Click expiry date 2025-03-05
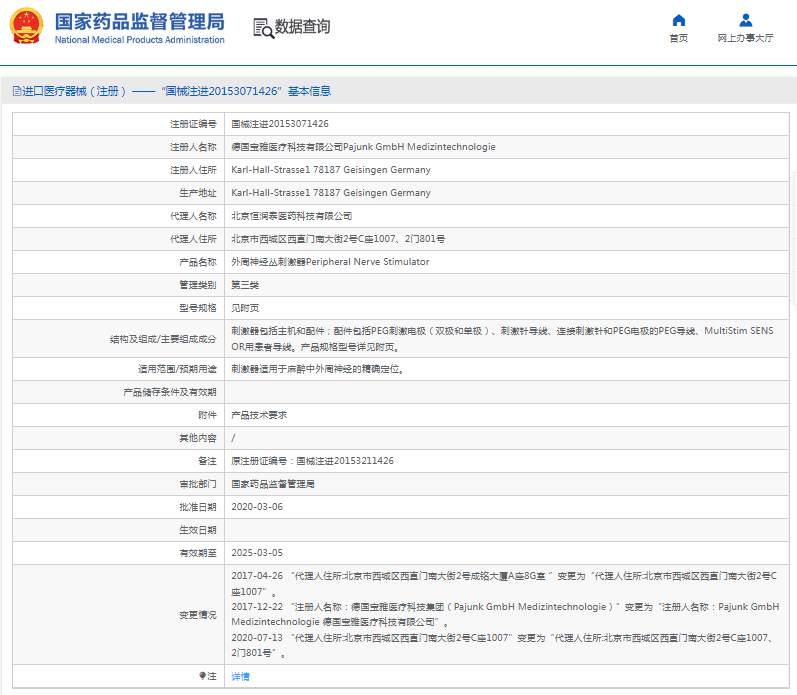The width and height of the screenshot is (797, 695). pos(257,553)
